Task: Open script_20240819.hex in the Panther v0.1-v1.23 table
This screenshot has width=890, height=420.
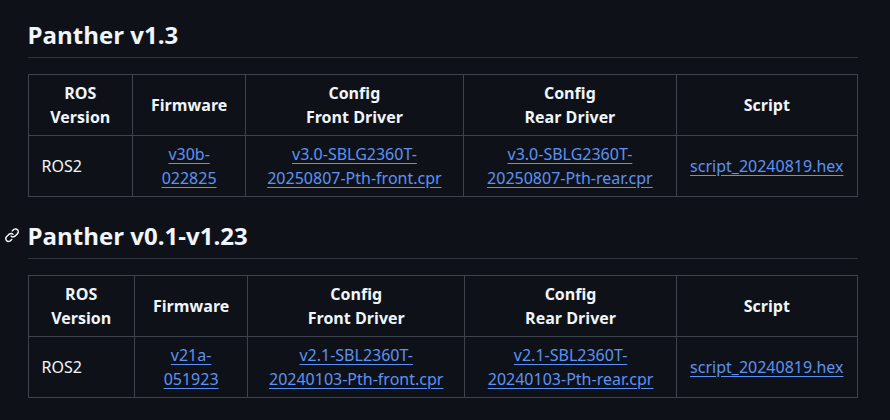Action: pos(766,367)
